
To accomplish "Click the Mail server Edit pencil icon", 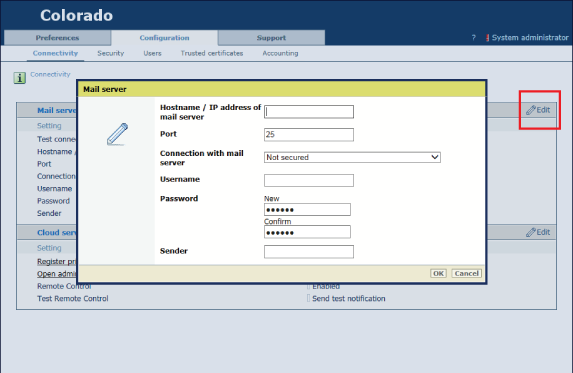I will click(x=531, y=110).
